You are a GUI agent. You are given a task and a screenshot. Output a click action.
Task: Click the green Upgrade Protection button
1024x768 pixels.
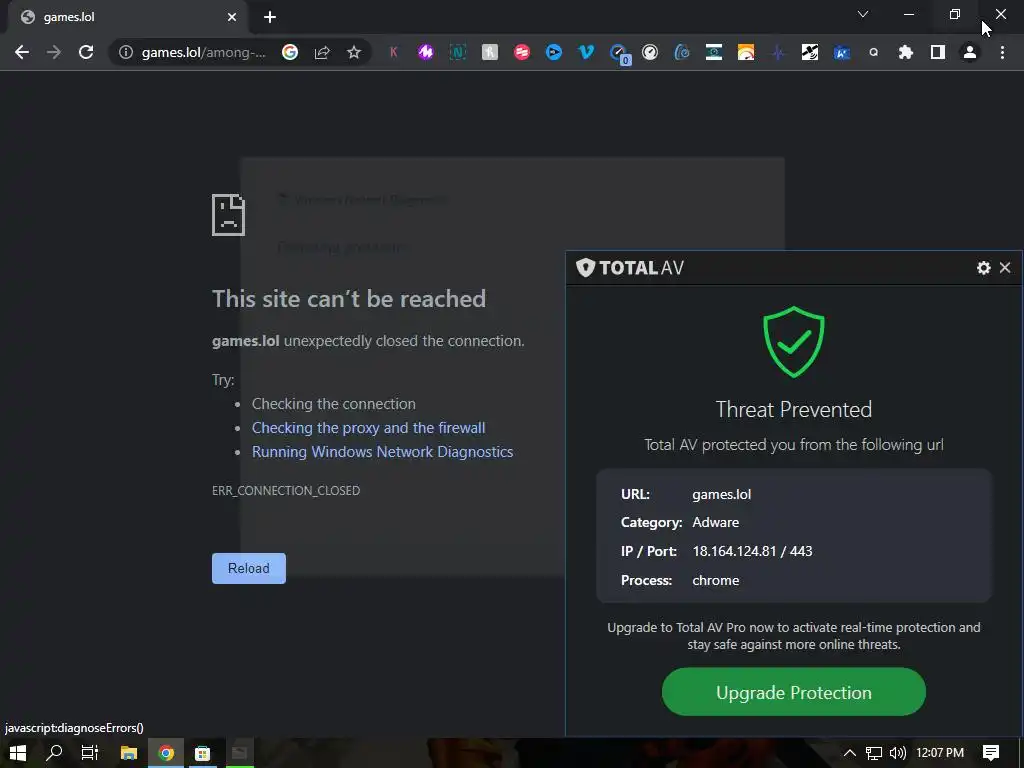click(x=793, y=692)
